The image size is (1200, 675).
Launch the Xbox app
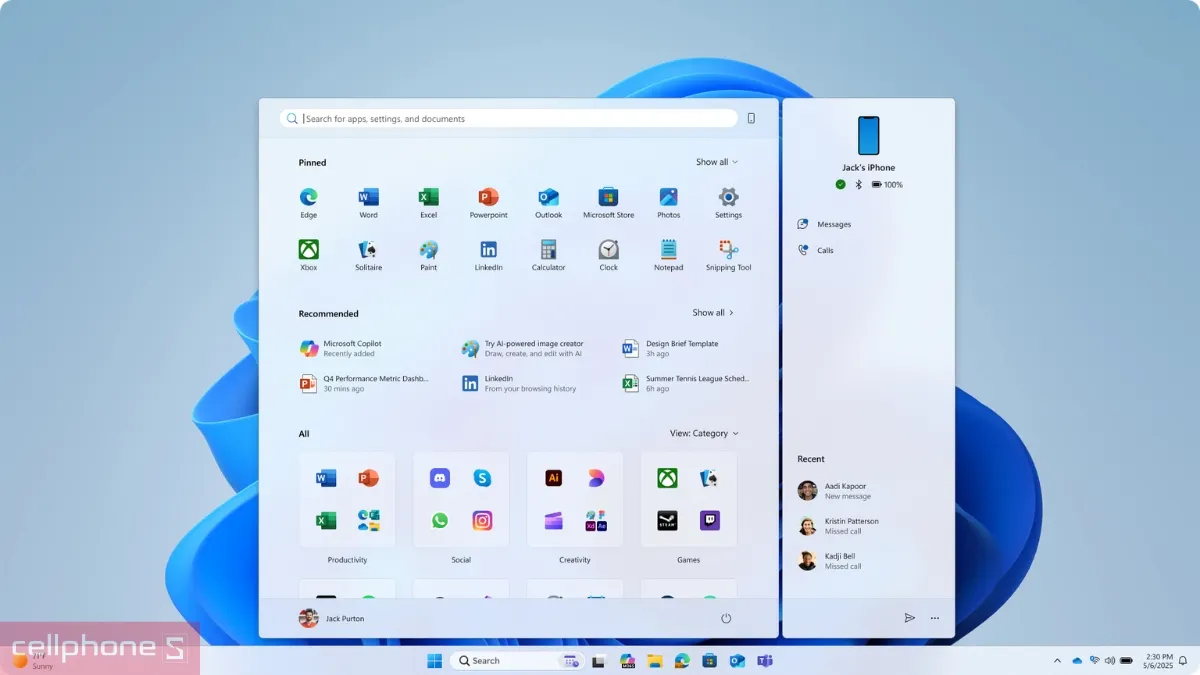[308, 255]
